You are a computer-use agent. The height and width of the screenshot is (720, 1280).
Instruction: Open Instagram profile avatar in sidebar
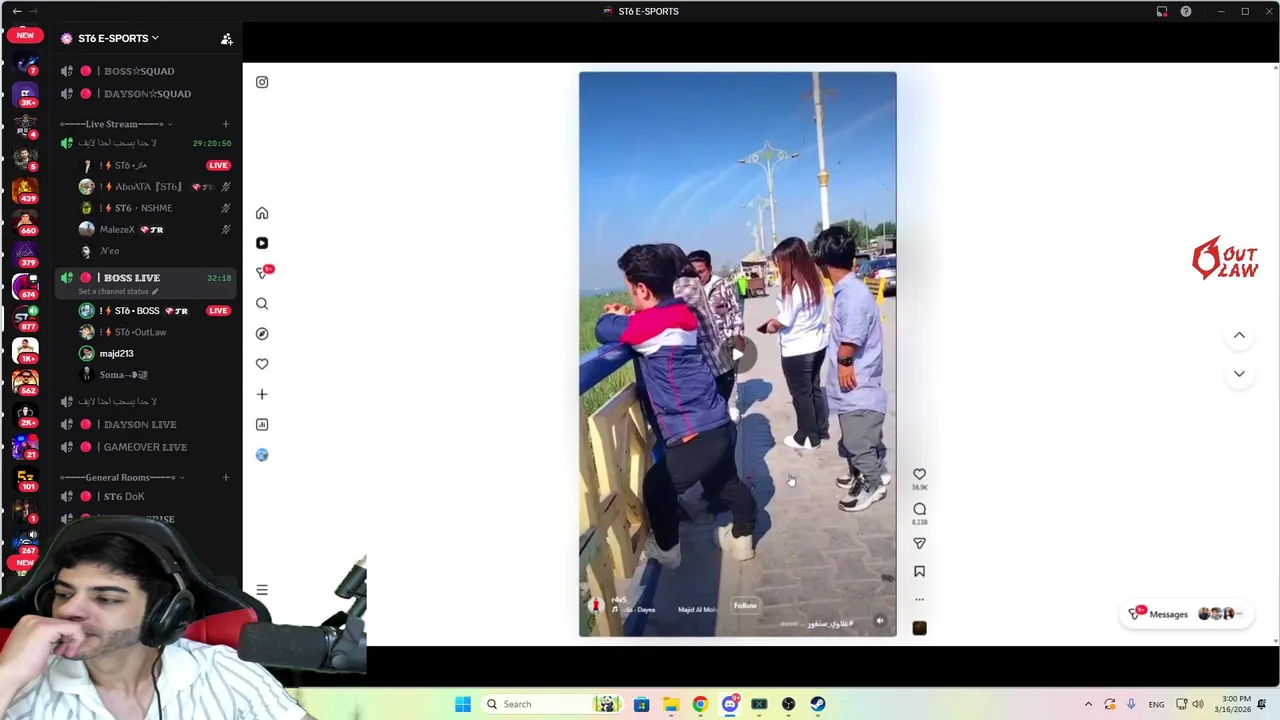click(262, 455)
